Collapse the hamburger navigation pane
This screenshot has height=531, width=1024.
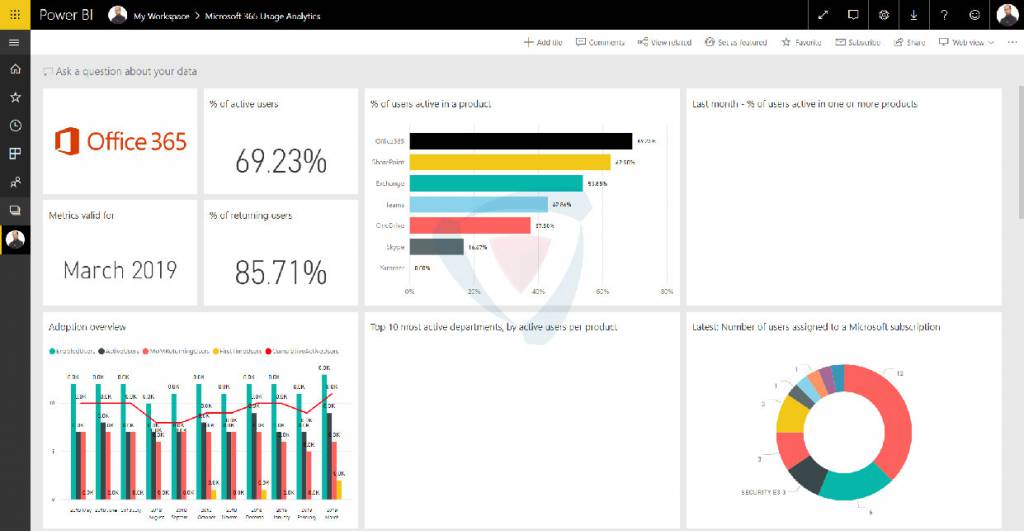tap(15, 42)
